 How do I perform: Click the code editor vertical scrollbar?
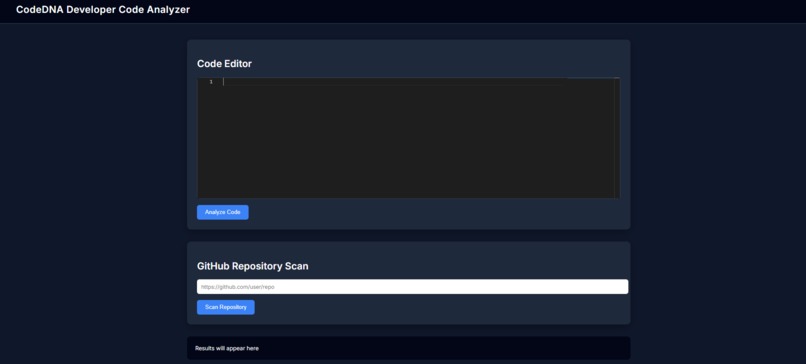tap(617, 138)
